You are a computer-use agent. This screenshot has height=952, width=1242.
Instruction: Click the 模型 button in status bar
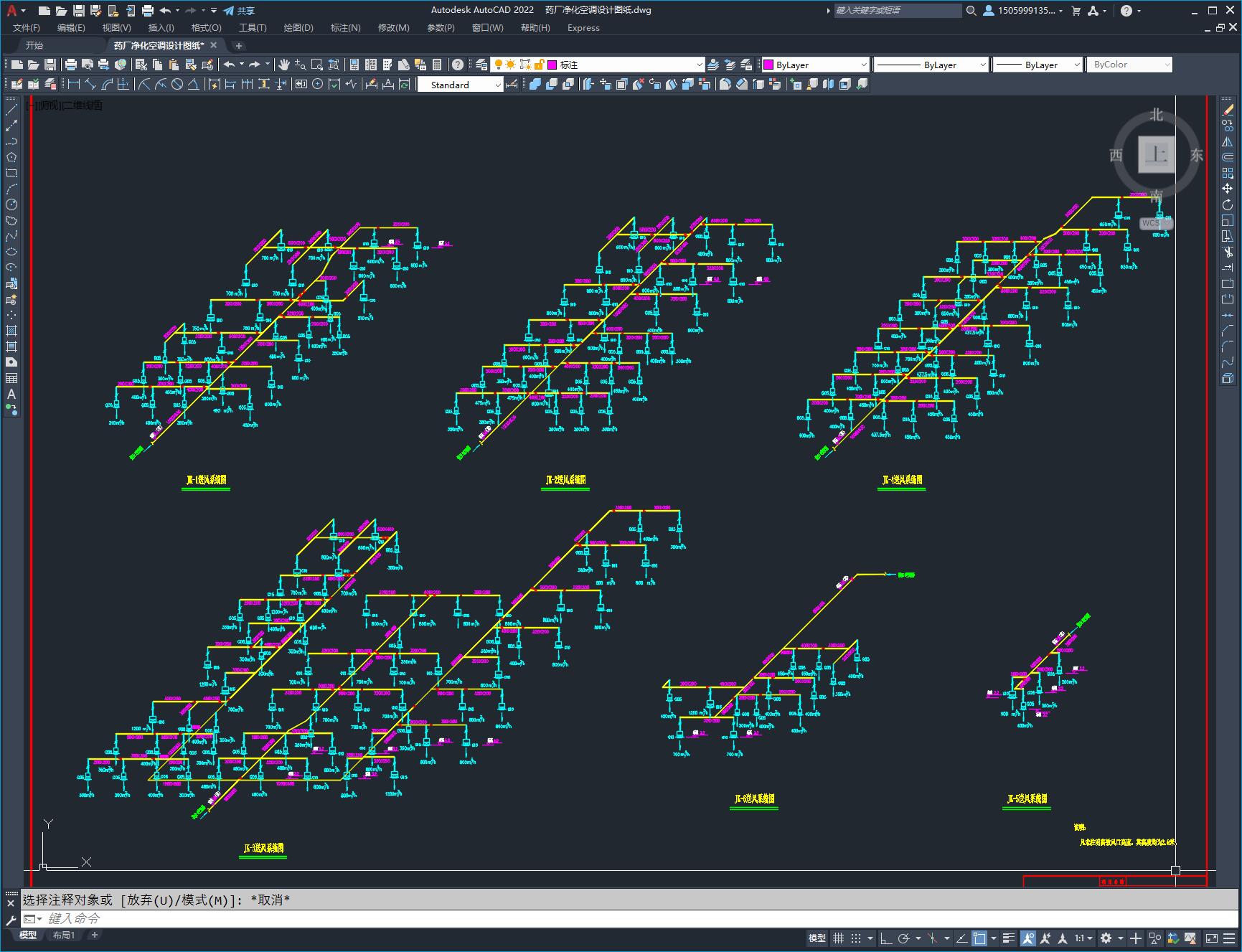817,938
